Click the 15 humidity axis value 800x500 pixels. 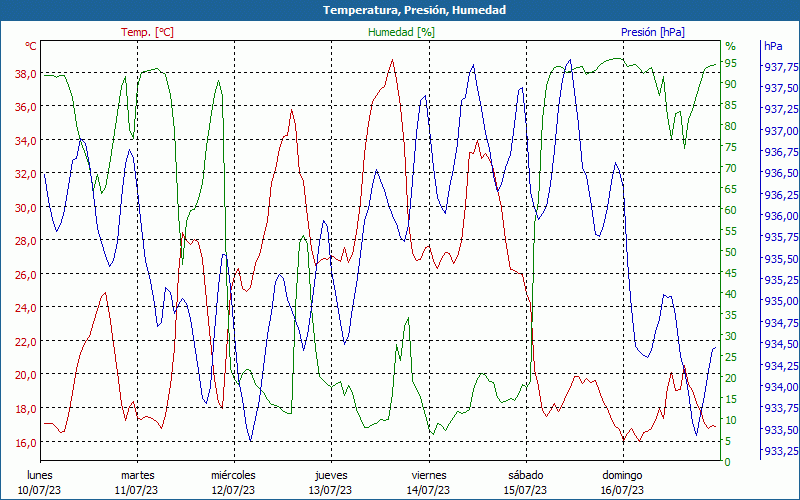731,398
